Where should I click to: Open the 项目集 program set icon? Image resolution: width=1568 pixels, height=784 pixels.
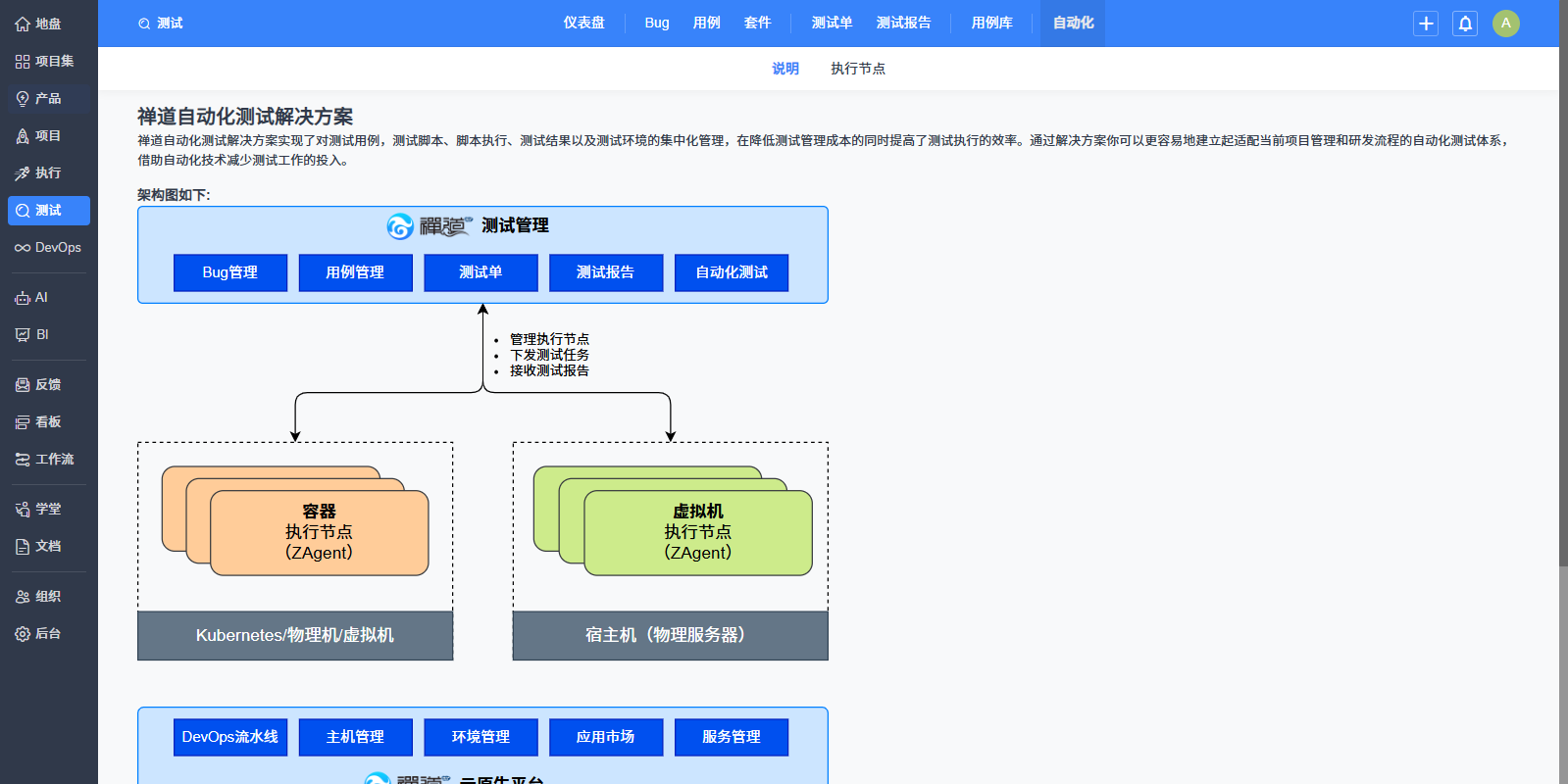point(23,61)
